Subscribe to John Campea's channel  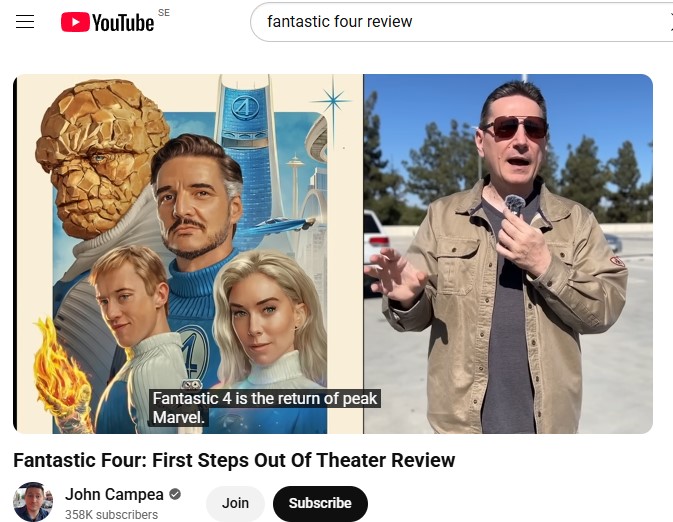320,503
